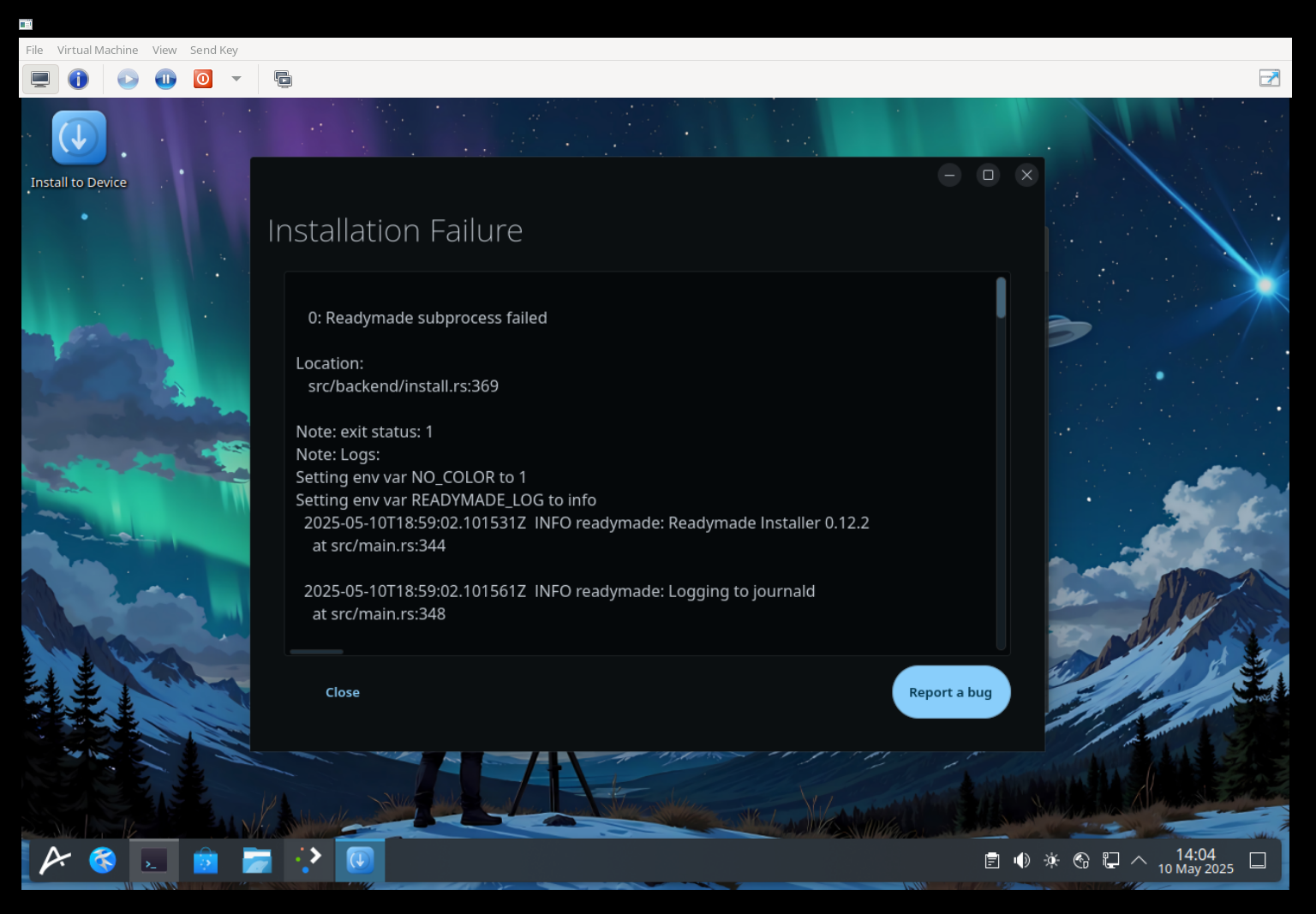The width and height of the screenshot is (1316, 914).
Task: Show virtual hardware details
Action: (79, 80)
